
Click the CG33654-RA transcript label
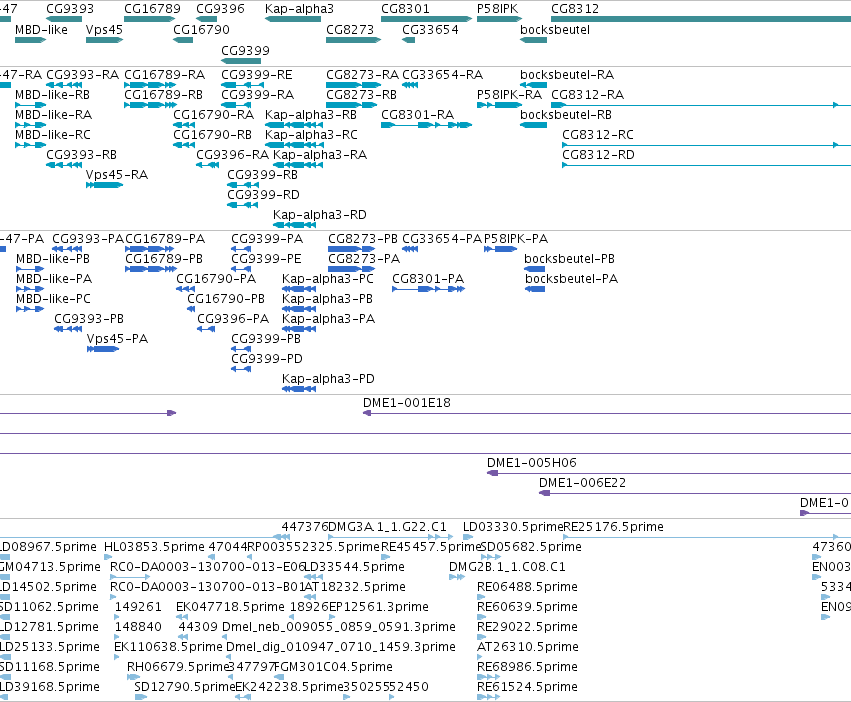click(442, 74)
